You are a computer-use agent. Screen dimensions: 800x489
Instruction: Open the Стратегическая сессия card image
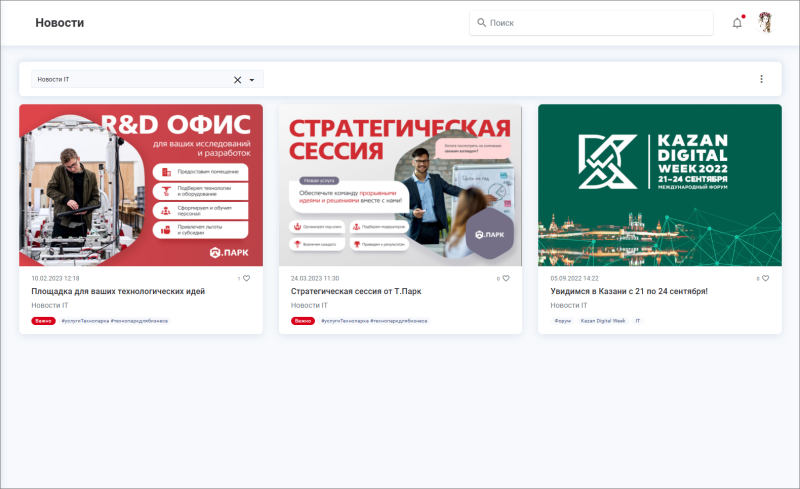[400, 185]
